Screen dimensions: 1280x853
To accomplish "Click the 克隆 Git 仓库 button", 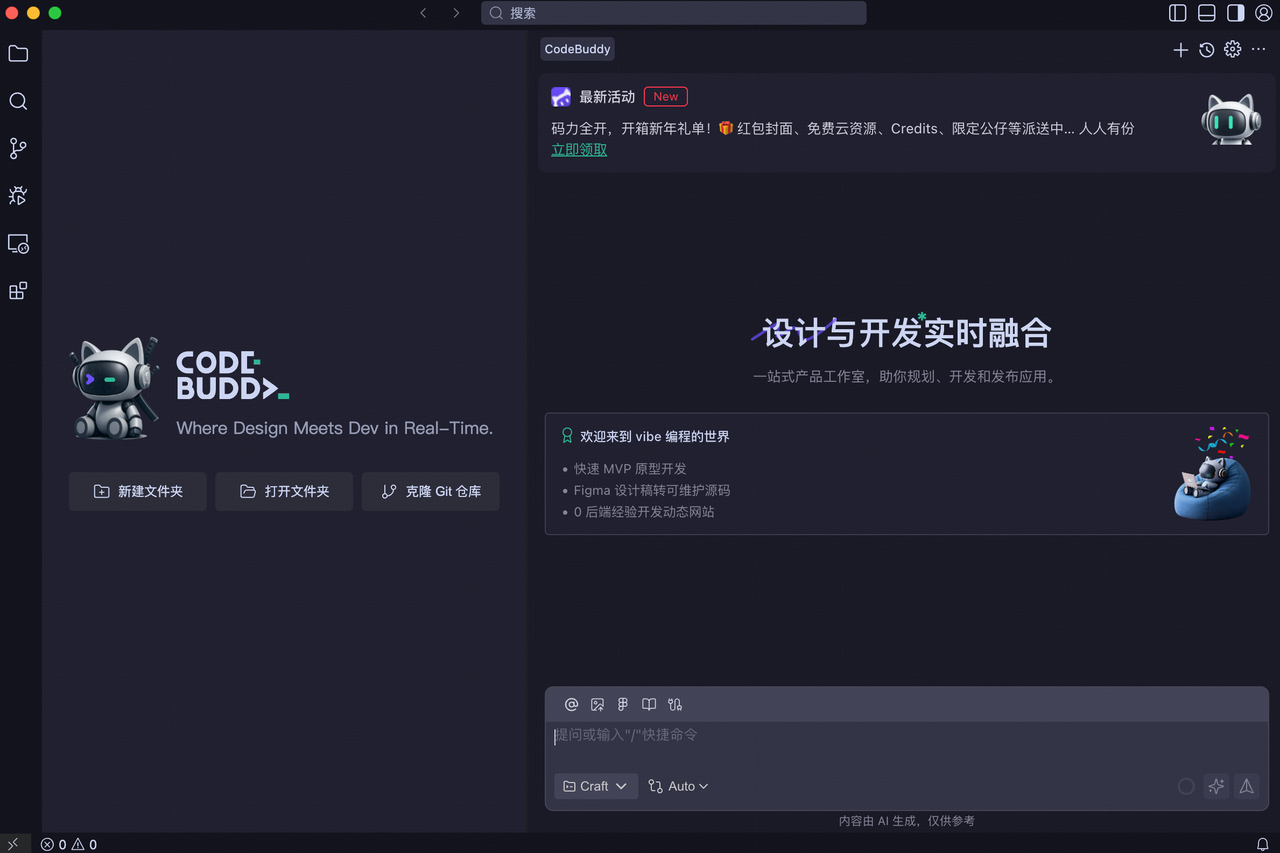I will tap(430, 492).
